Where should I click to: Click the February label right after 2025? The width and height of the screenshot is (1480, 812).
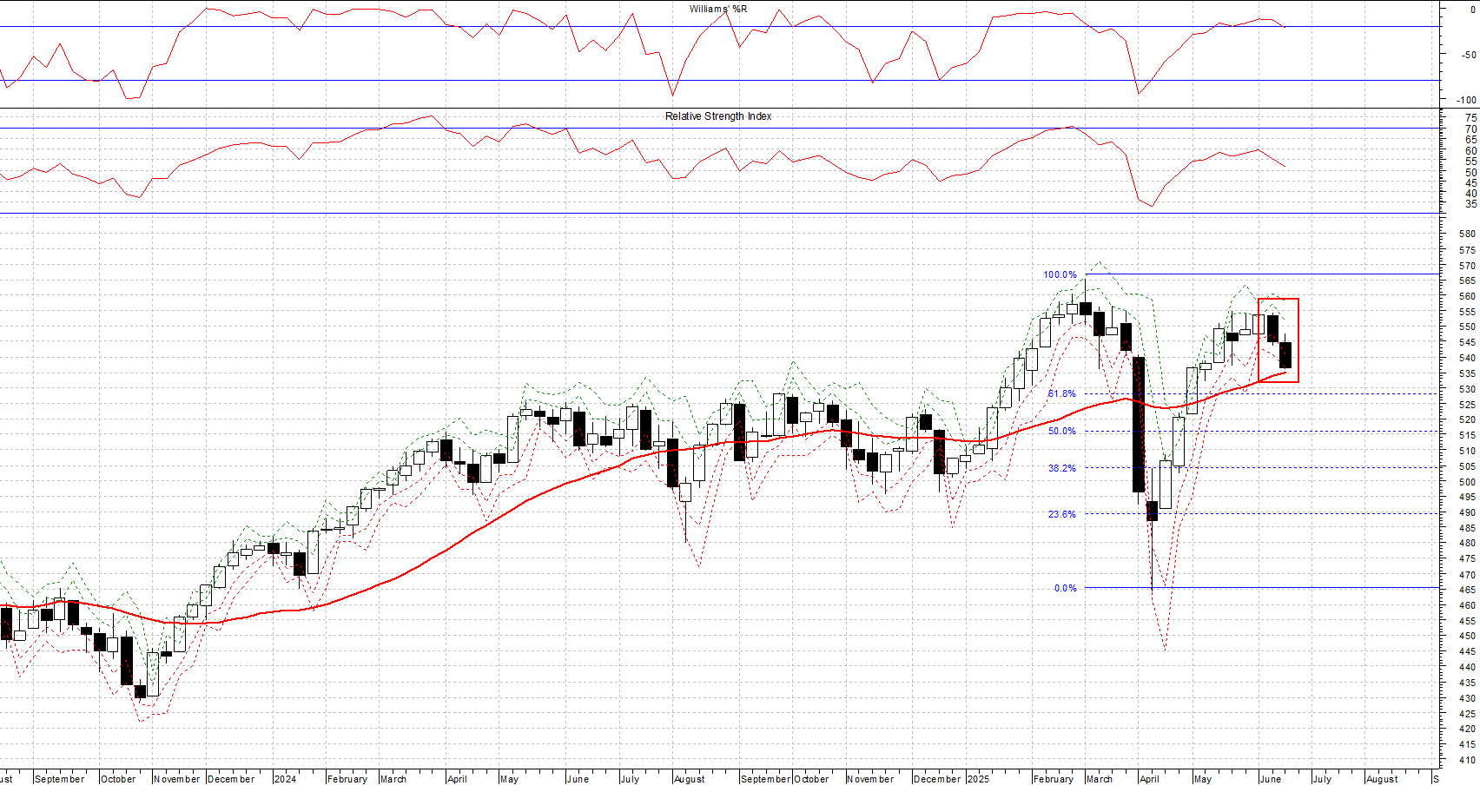point(1054,779)
